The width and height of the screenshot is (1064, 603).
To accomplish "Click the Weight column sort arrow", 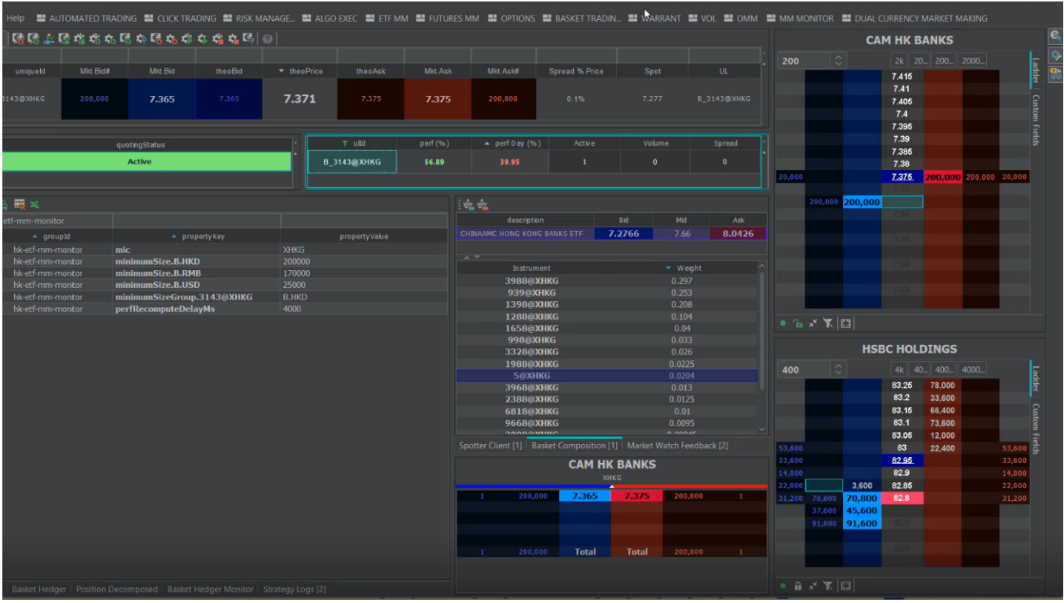I will tap(668, 268).
